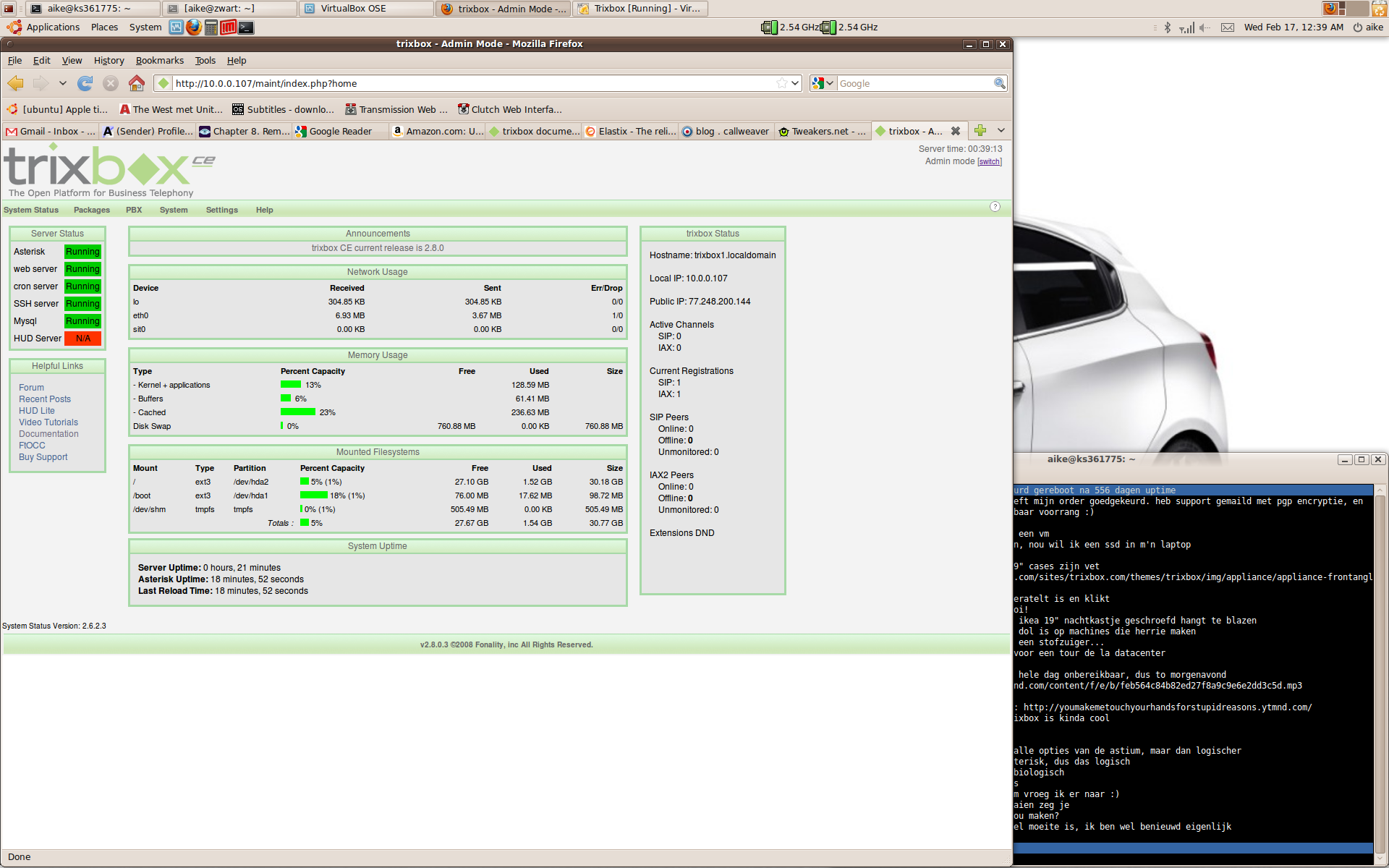Screen dimensions: 1389x868
Task: Open the search engine selector dropdown
Action: coord(823,83)
